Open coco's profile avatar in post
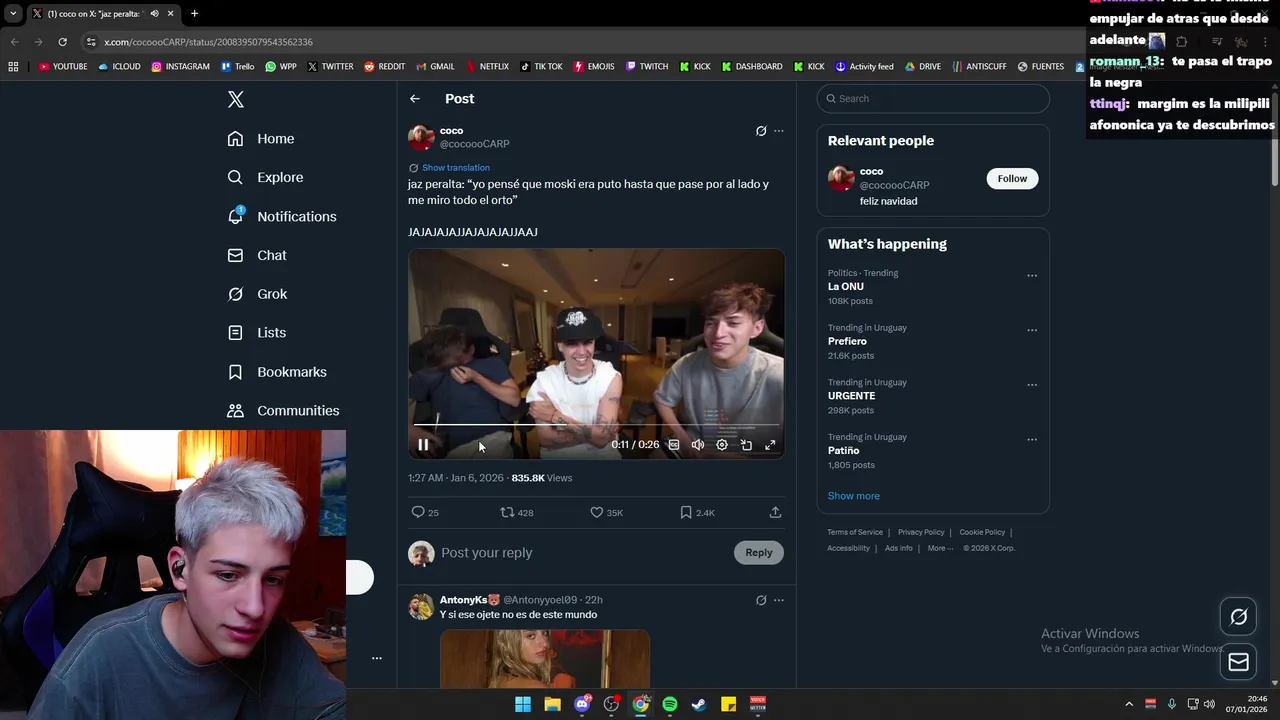Screen dimensions: 1280x720 click(x=421, y=137)
